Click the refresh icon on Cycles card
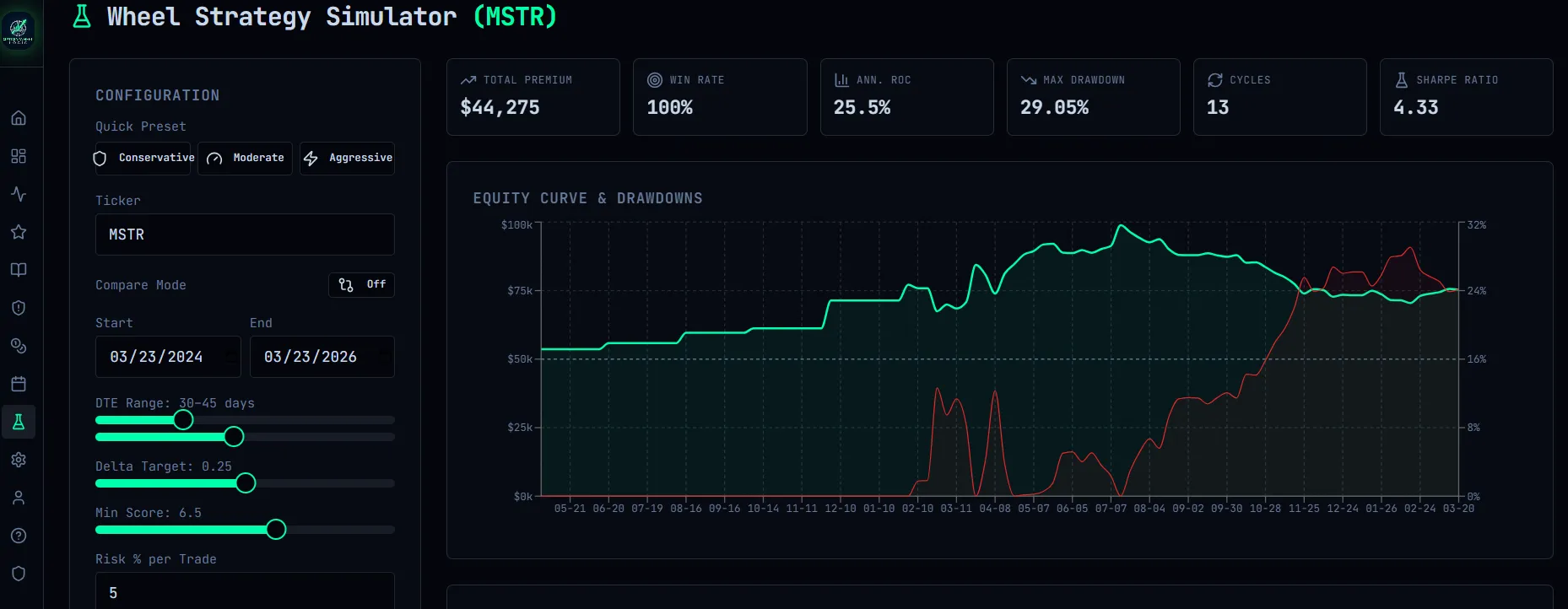Screen dimensions: 1568x609 [1215, 80]
